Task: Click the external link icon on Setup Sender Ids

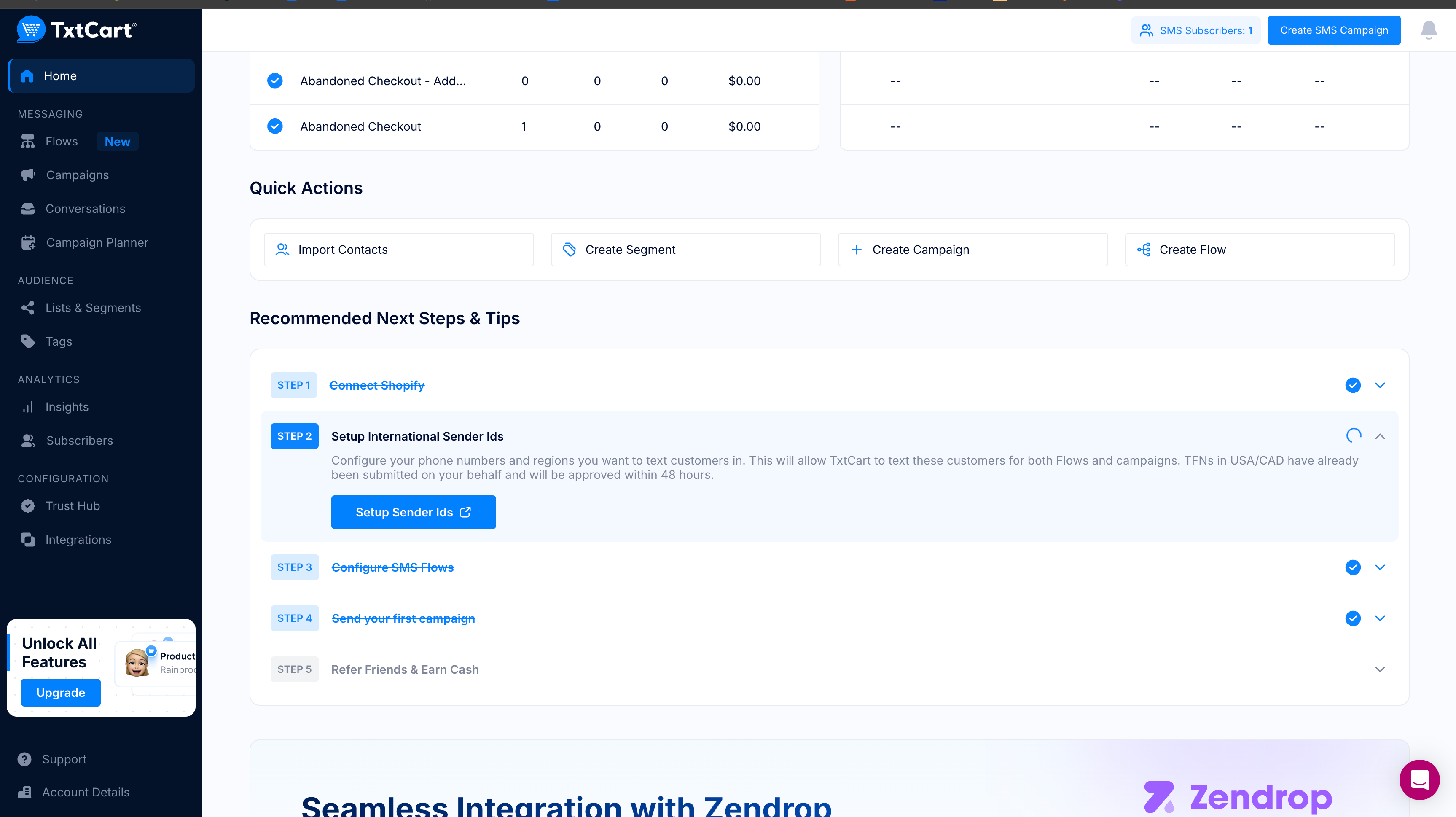Action: [x=465, y=512]
